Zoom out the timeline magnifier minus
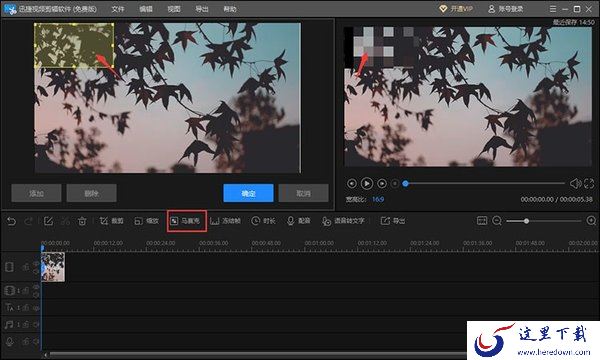The width and height of the screenshot is (600, 360). (x=497, y=221)
